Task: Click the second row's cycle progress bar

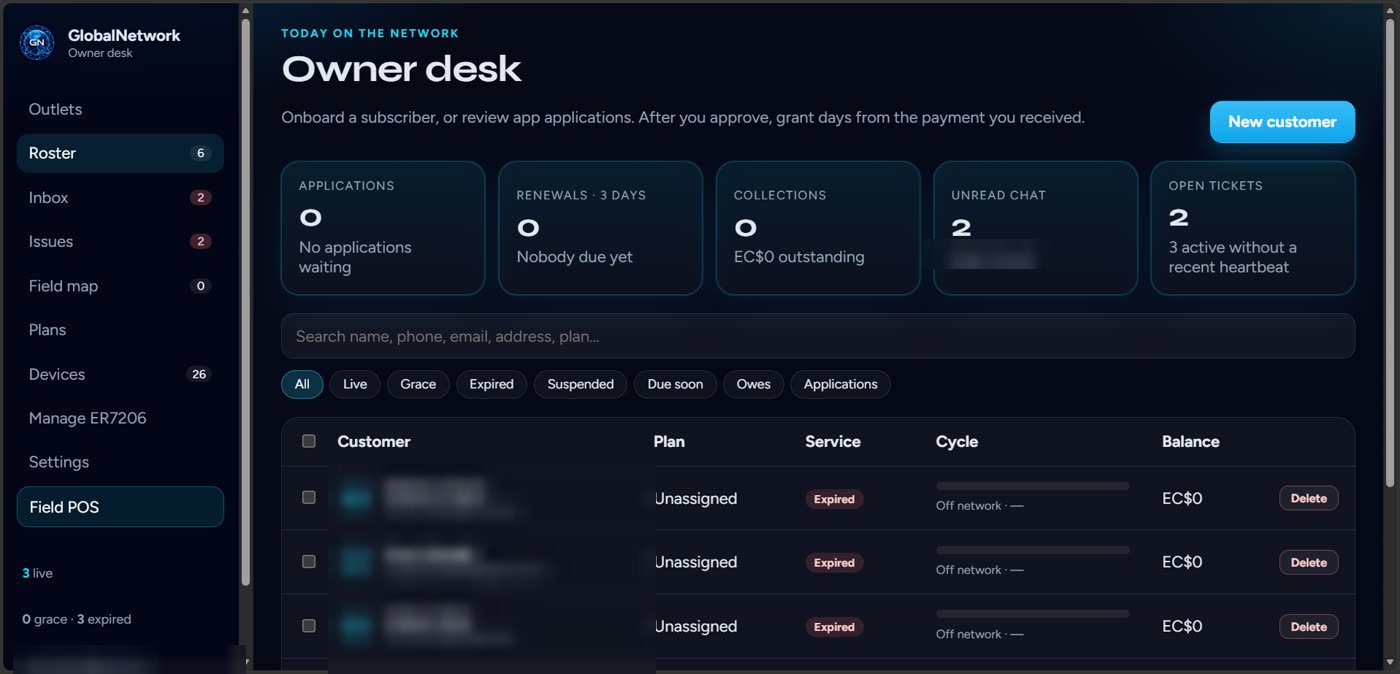Action: click(x=1033, y=550)
